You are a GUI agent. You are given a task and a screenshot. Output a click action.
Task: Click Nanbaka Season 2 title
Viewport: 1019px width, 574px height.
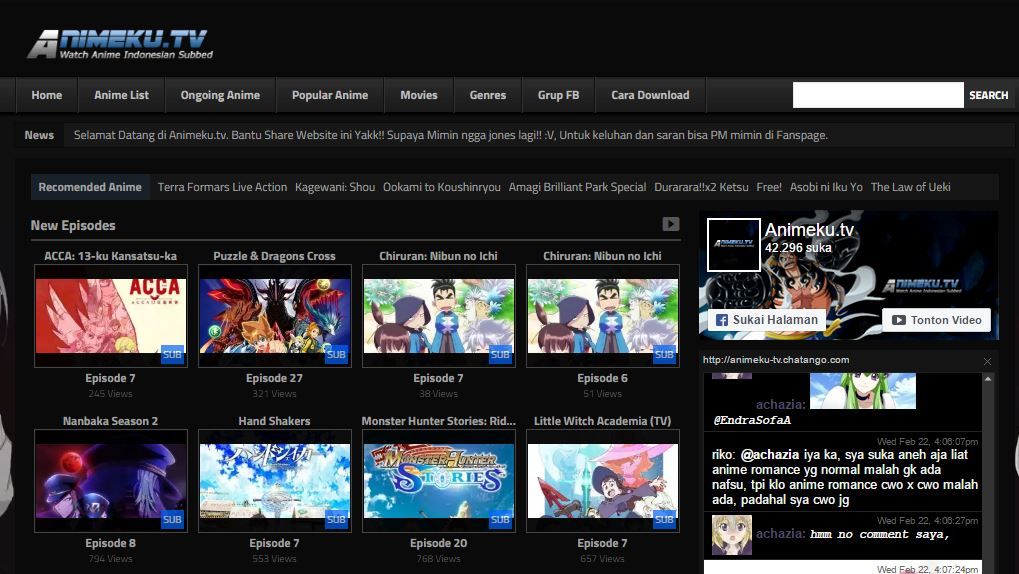[x=110, y=421]
